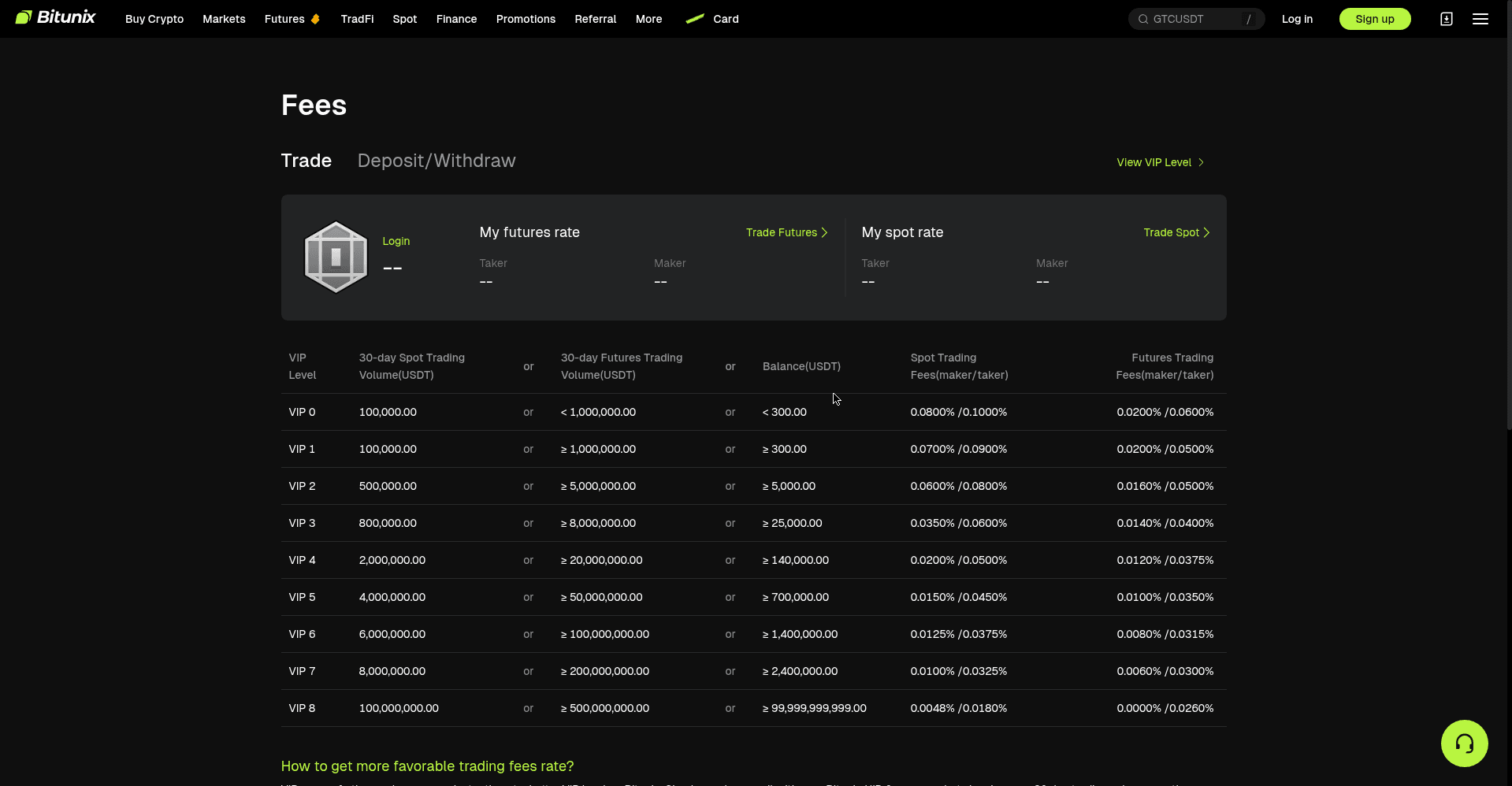Open the Finance navigation menu

click(457, 19)
